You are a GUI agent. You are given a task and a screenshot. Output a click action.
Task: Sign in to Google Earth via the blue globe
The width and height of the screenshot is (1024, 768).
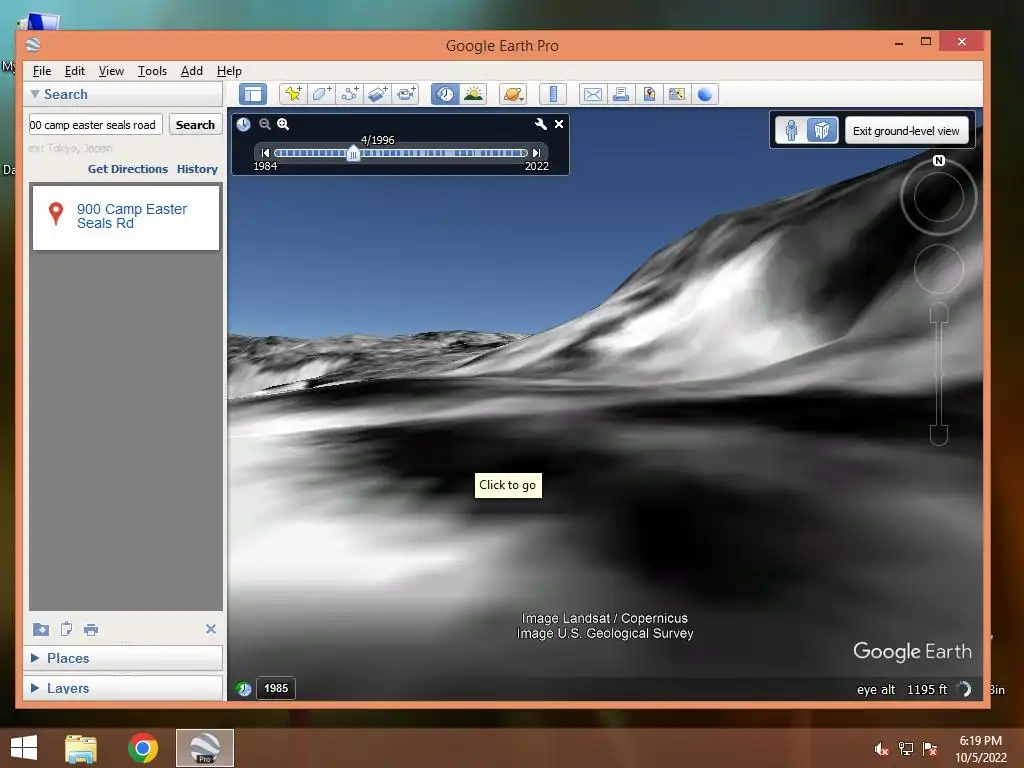(x=705, y=94)
